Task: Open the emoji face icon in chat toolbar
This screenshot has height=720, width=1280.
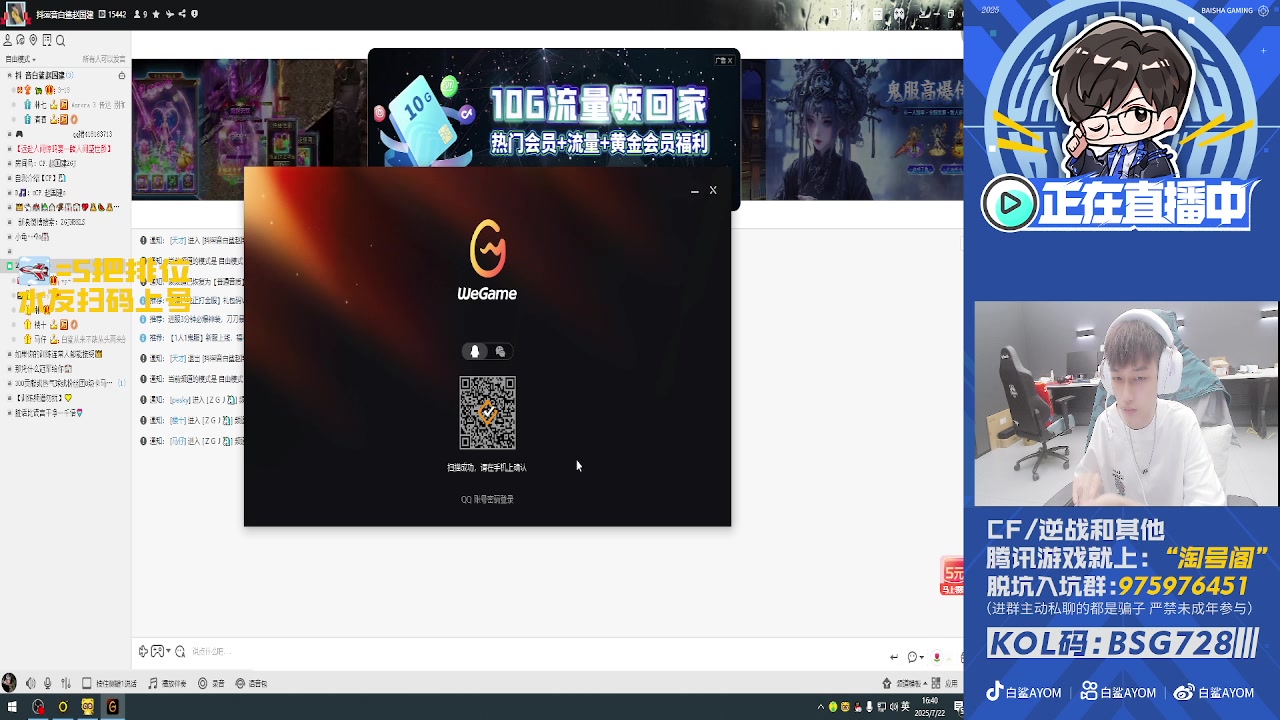Action: pyautogui.click(x=180, y=652)
